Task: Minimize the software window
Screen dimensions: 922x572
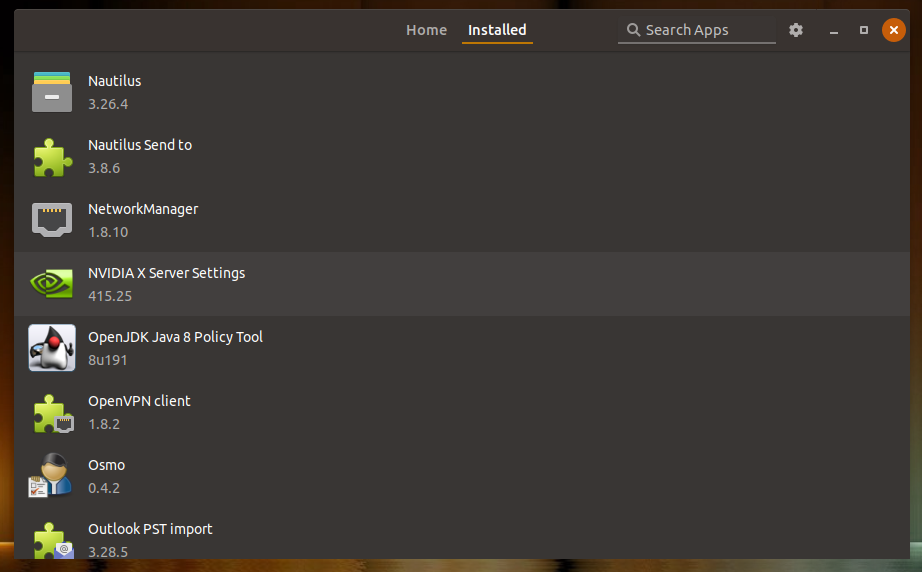Action: coord(833,30)
